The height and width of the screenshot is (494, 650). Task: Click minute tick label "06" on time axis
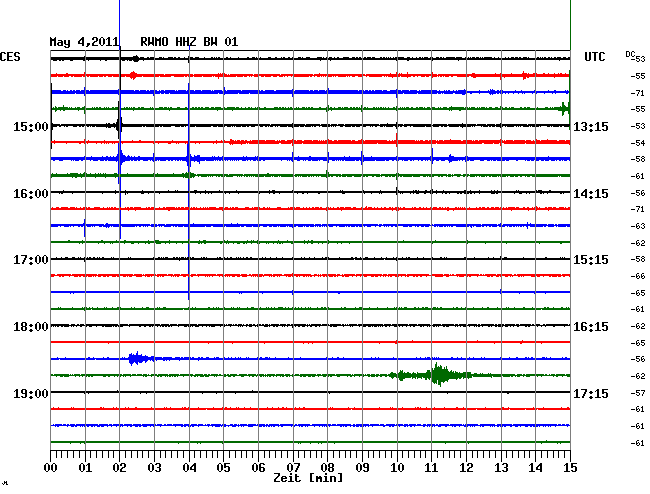[x=258, y=468]
